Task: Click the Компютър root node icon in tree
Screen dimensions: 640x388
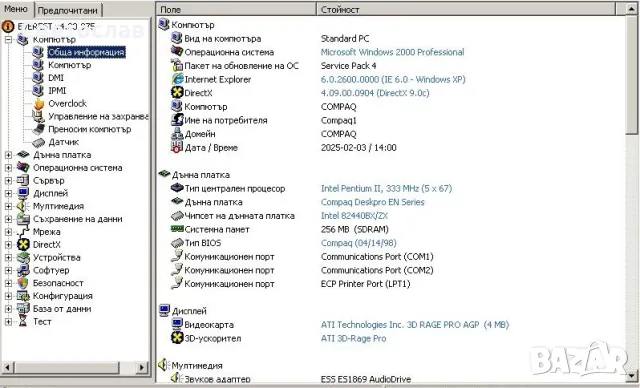Action: pos(22,40)
